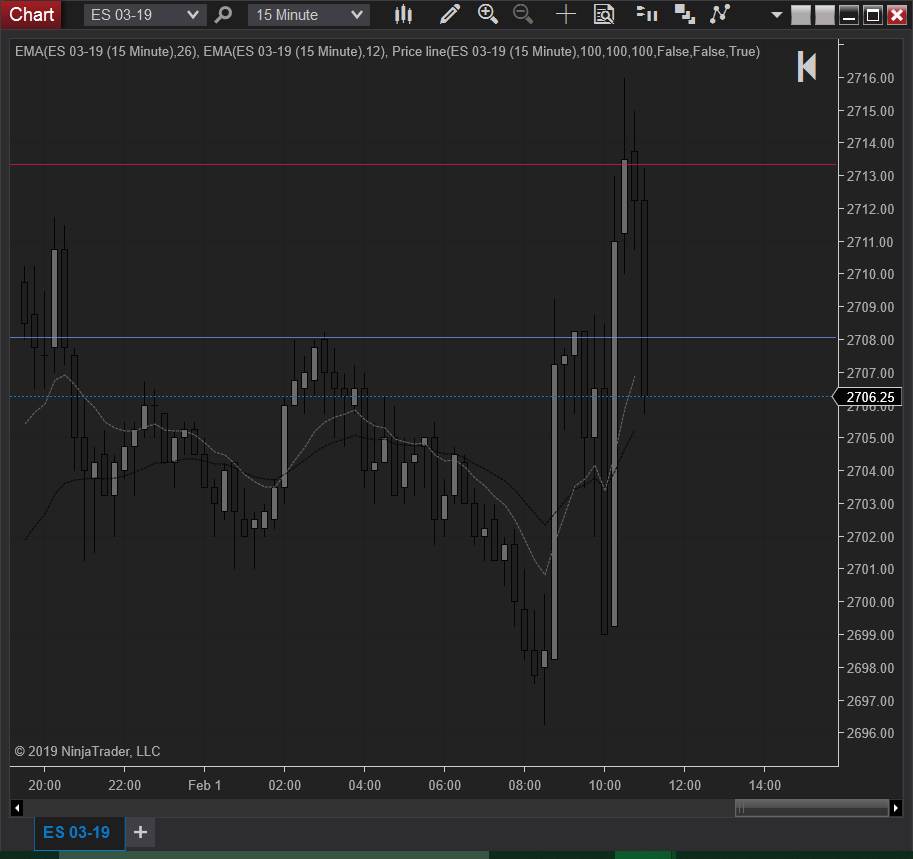Viewport: 913px width, 859px height.
Task: Click the blue horizontal line near 2708
Action: [x=423, y=338]
